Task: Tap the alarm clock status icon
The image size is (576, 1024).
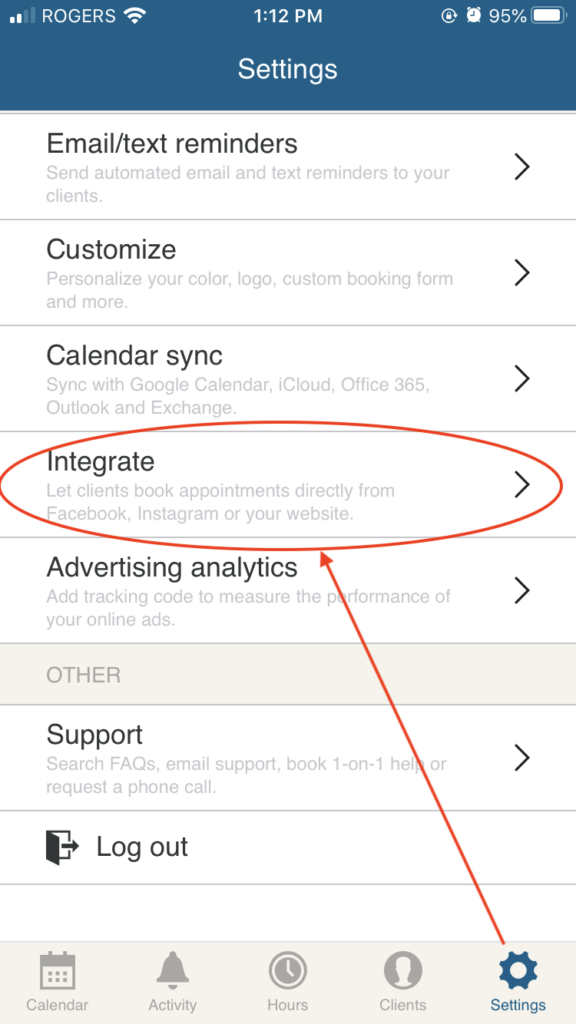Action: (x=473, y=16)
